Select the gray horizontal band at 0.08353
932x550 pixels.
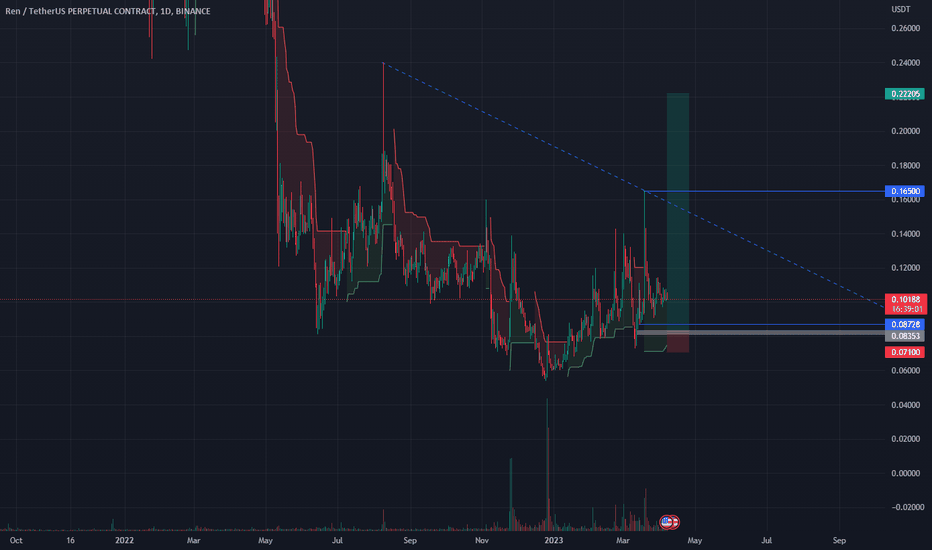pos(761,332)
